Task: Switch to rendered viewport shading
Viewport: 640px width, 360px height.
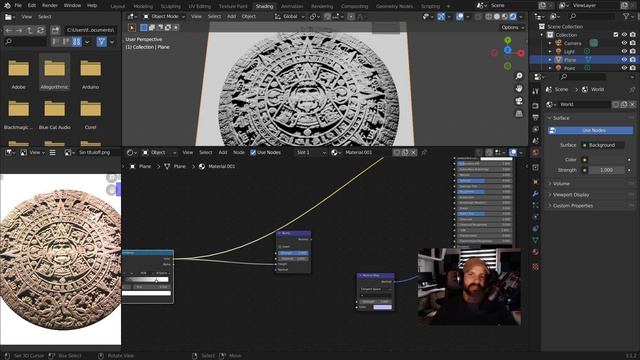Action: coord(513,17)
